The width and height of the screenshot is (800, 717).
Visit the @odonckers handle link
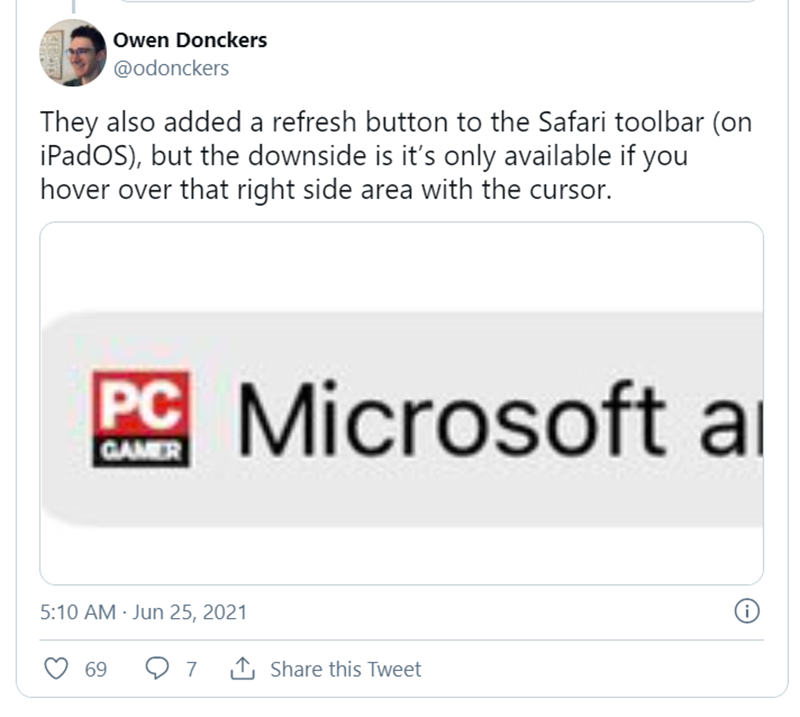(x=173, y=68)
